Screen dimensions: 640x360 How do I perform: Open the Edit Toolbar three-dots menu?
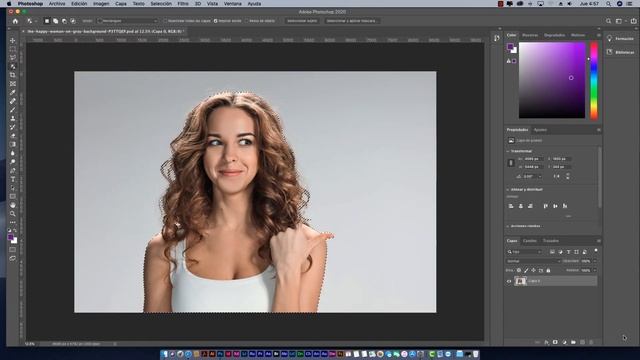pyautogui.click(x=13, y=222)
